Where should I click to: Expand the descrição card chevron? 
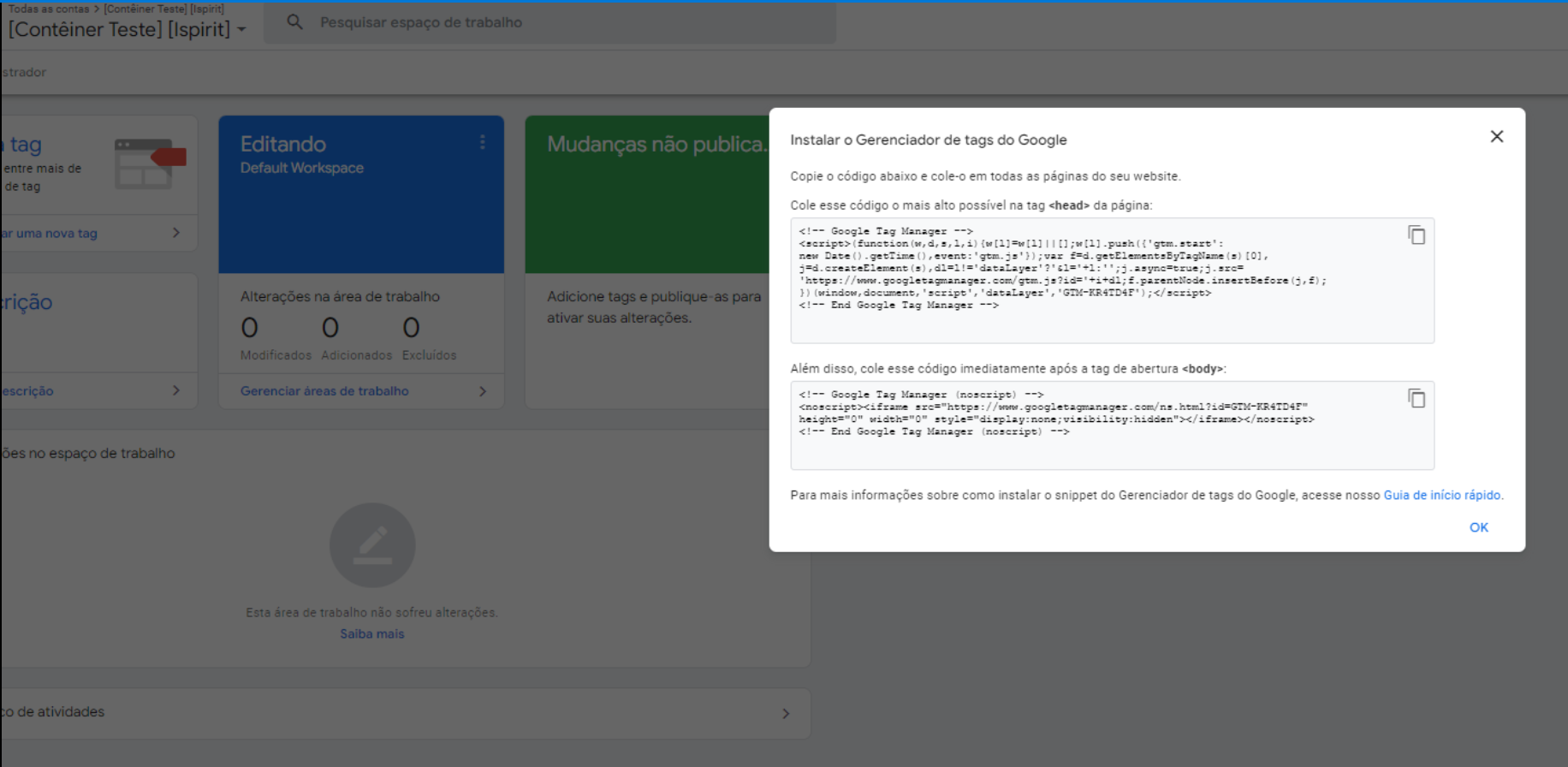(176, 390)
